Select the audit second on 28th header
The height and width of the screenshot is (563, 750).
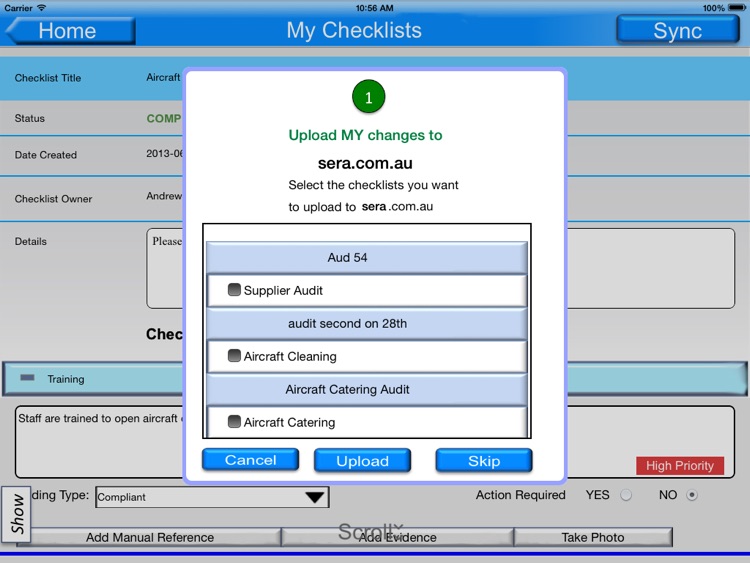[367, 323]
